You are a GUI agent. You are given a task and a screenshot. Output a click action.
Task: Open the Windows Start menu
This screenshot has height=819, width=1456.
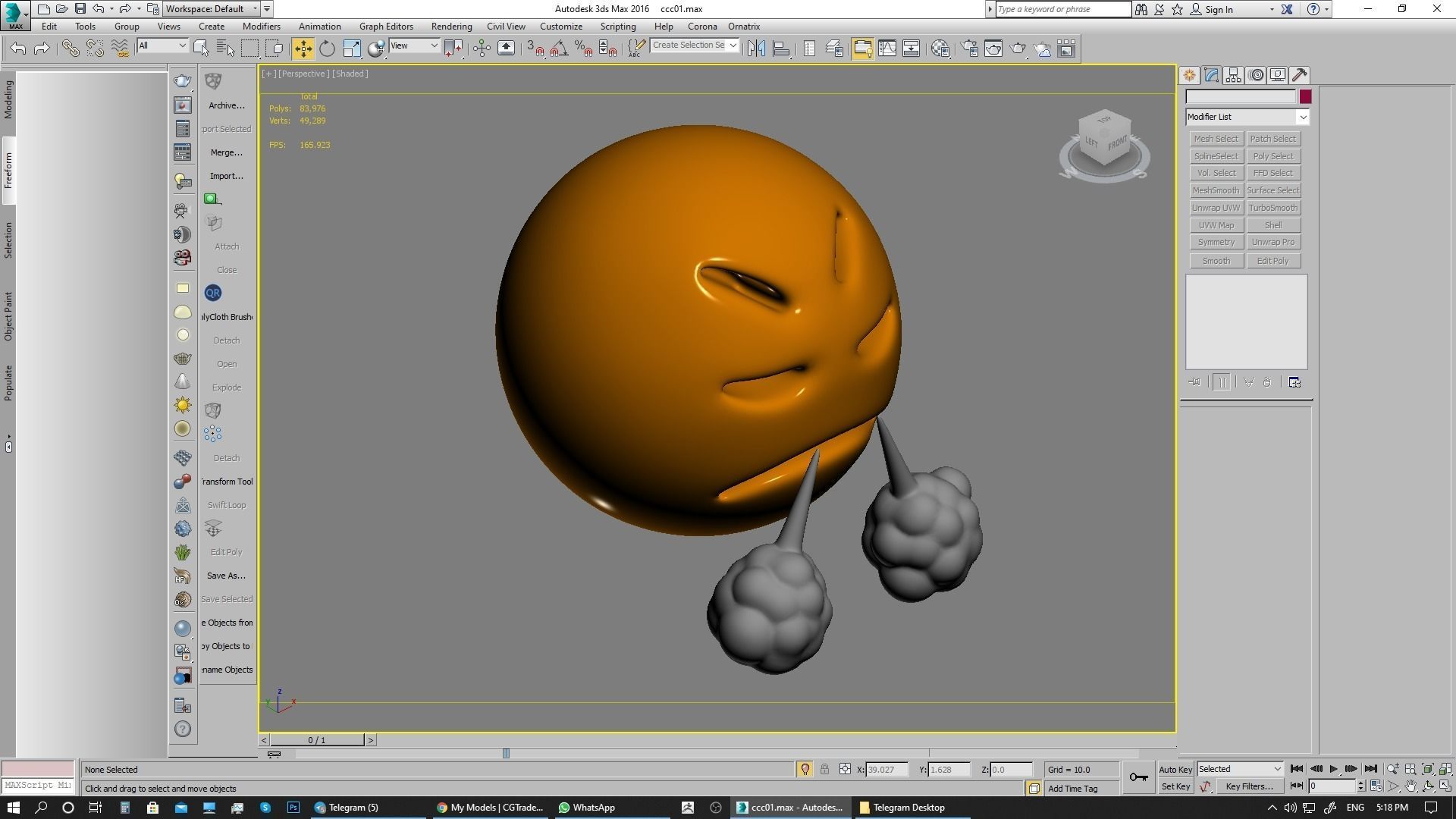13,808
